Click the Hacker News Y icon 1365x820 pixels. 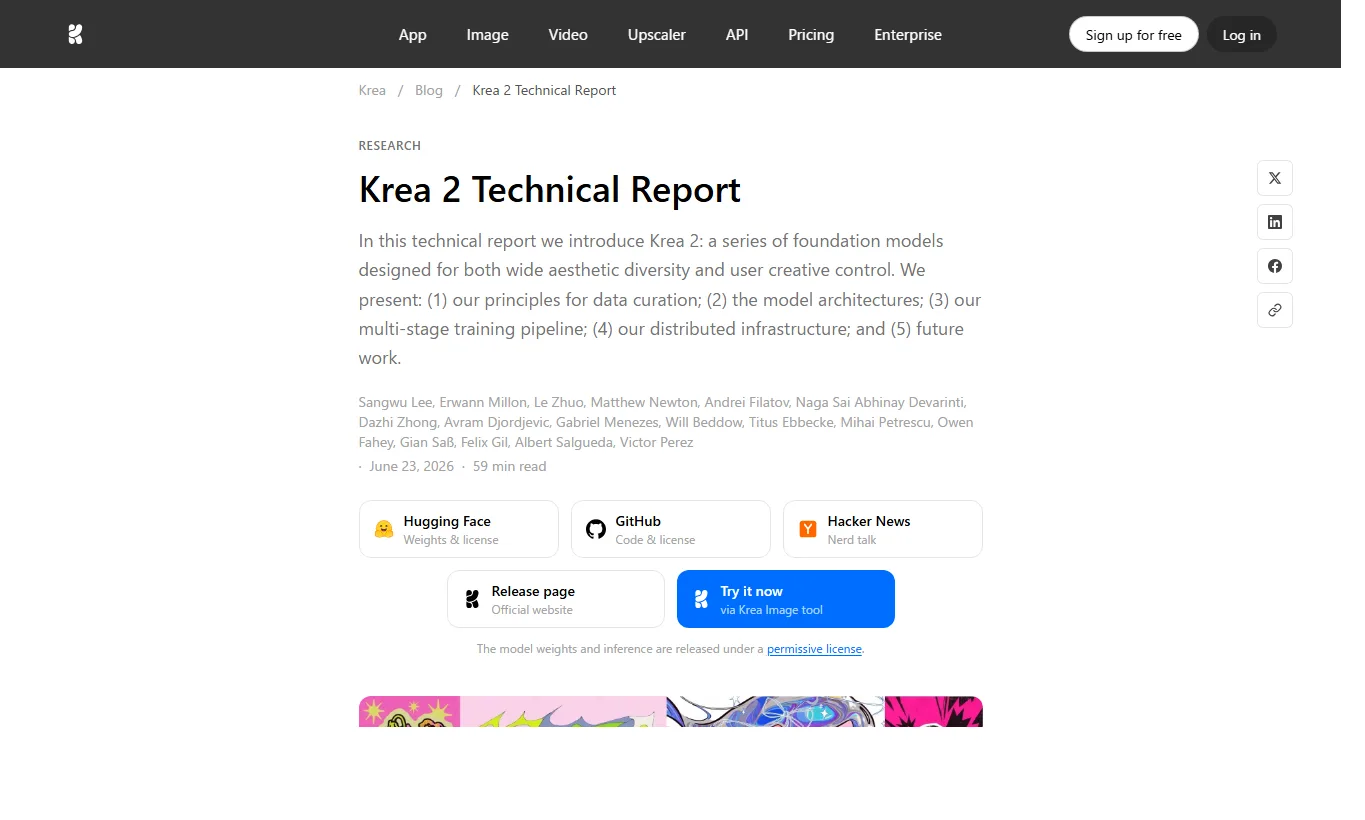tap(808, 529)
